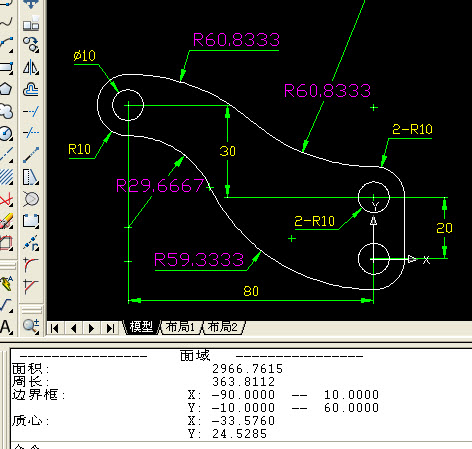Screen dimensions: 472x449
Task: Click the ø10 dimension label
Action: [85, 55]
